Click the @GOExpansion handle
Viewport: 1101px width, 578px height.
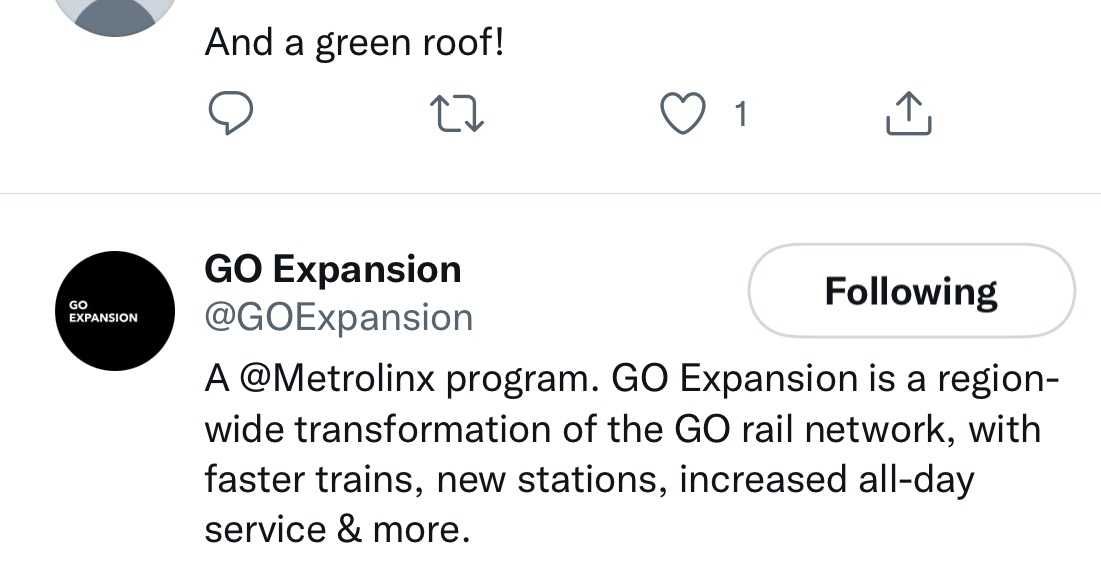(x=338, y=318)
